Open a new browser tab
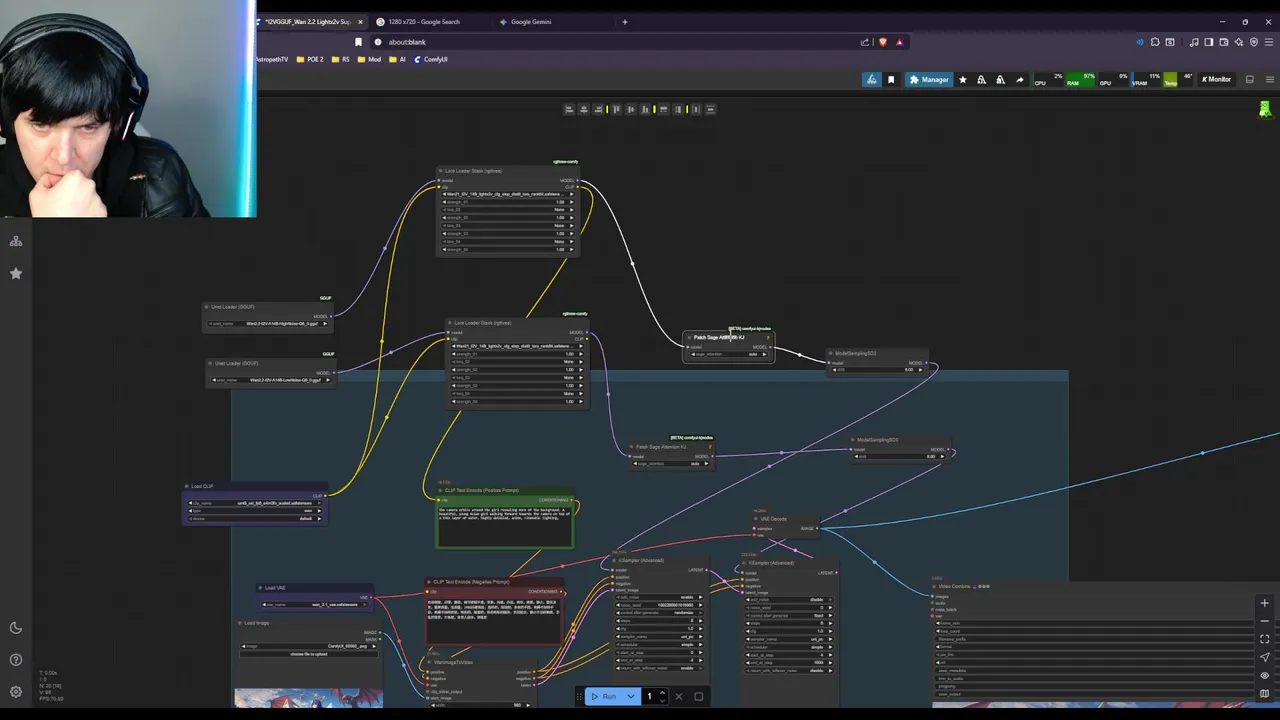The image size is (1280, 720). [x=625, y=22]
